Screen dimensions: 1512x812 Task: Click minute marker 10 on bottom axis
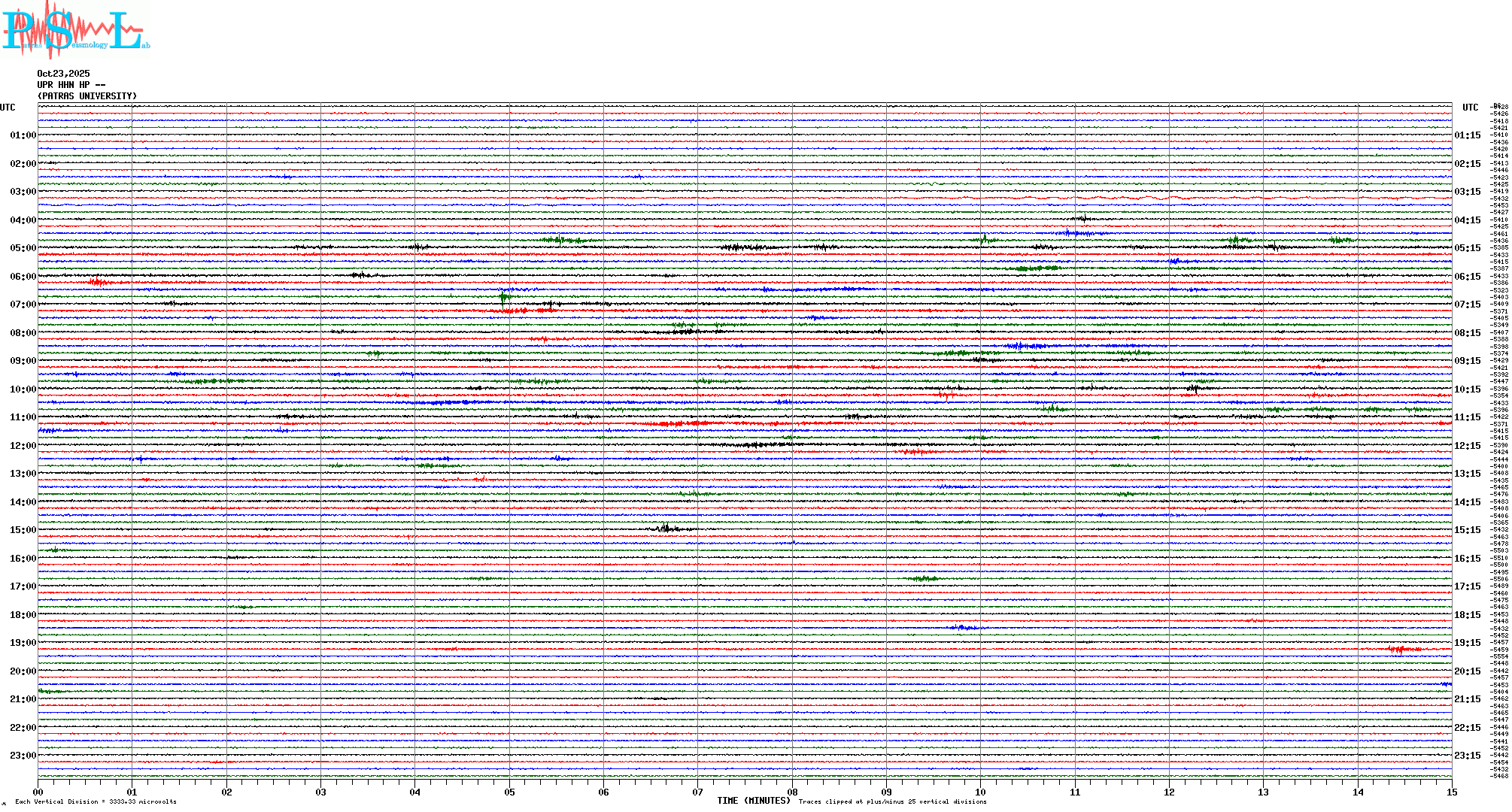pos(980,792)
